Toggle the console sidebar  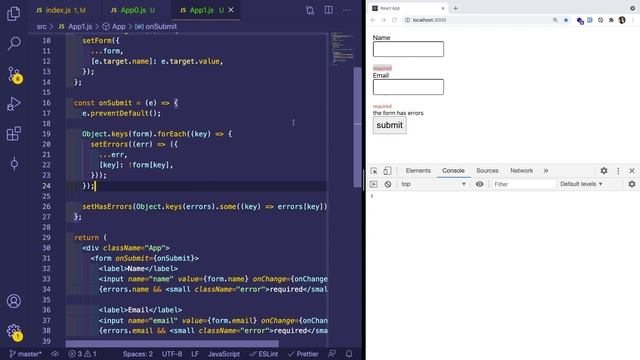coord(373,184)
